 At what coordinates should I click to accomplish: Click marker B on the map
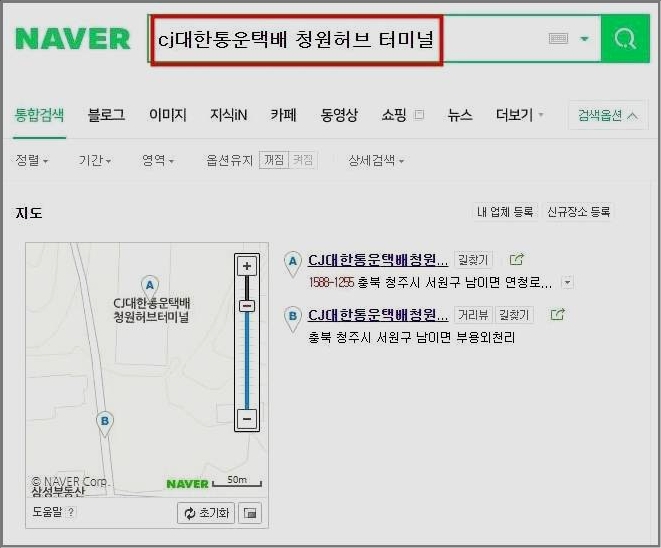click(x=105, y=422)
